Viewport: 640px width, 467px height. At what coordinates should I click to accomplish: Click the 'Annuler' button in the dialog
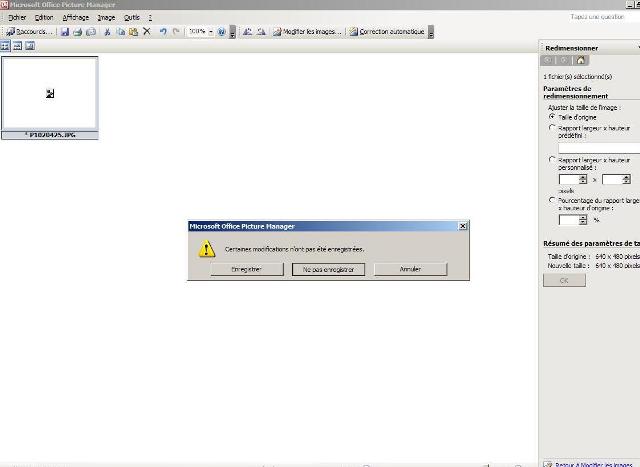pos(410,269)
